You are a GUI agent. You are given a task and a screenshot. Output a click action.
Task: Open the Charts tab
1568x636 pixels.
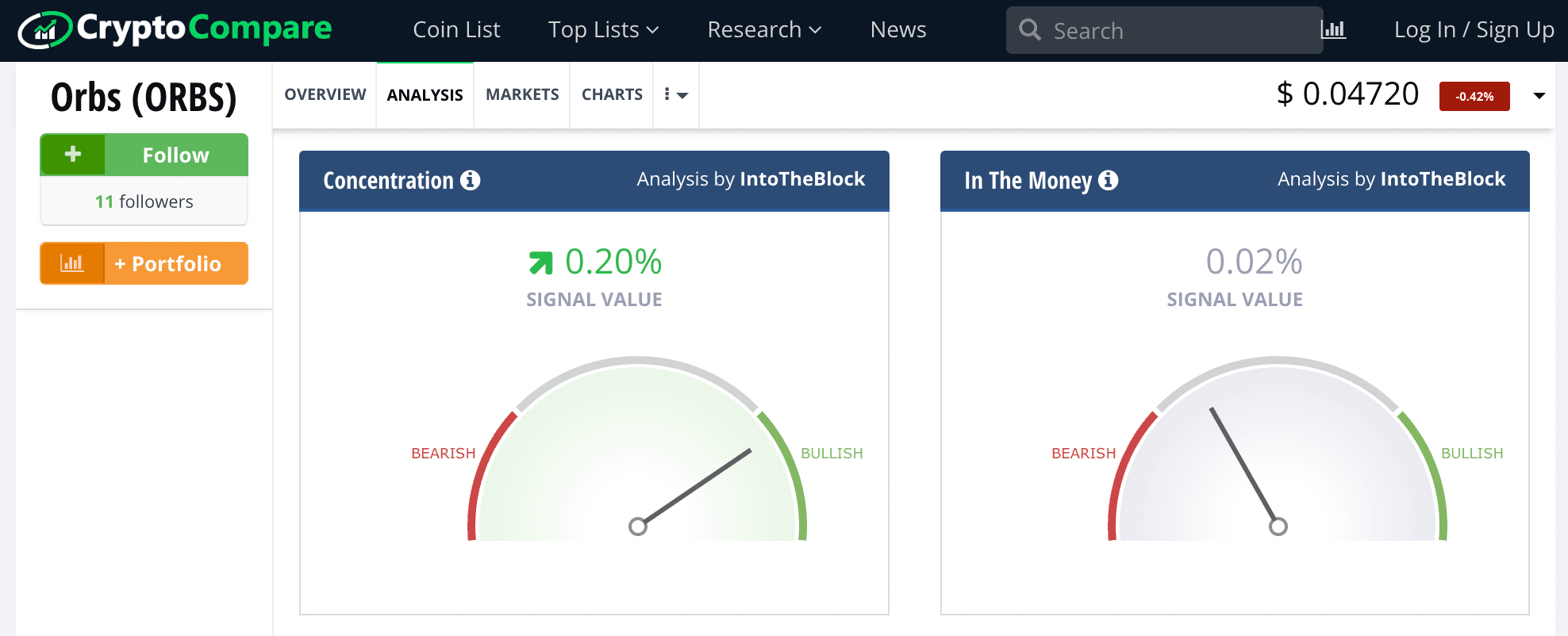point(612,94)
